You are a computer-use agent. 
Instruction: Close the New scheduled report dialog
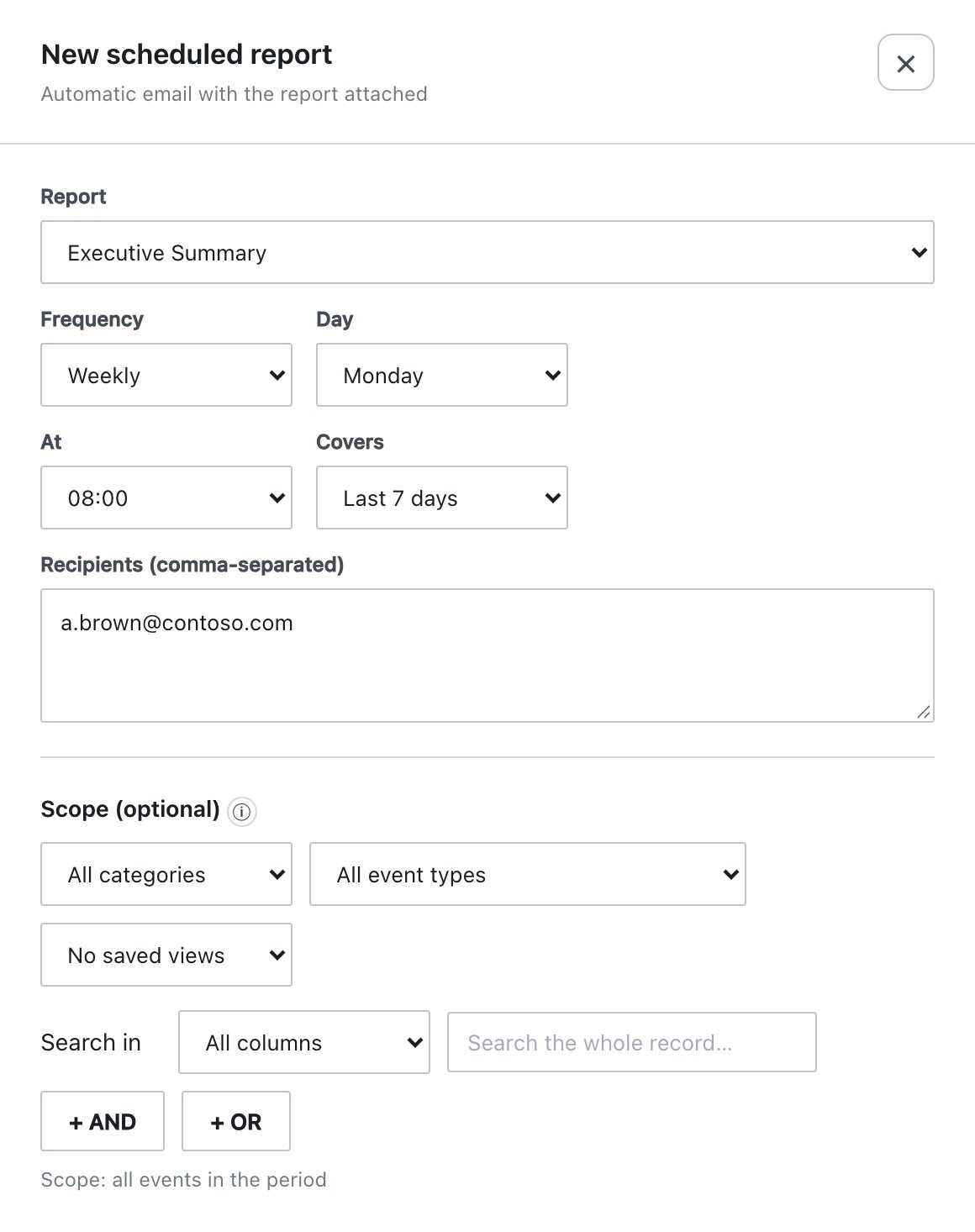pyautogui.click(x=905, y=62)
